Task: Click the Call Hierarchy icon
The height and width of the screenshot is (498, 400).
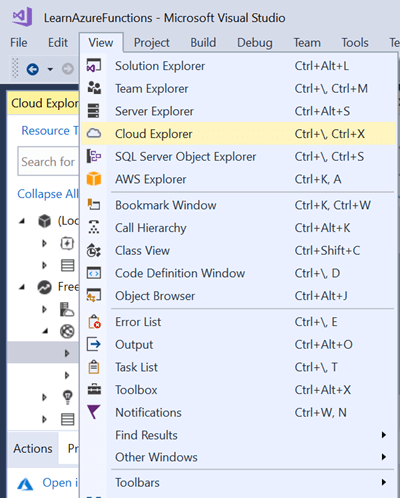Action: click(x=94, y=227)
